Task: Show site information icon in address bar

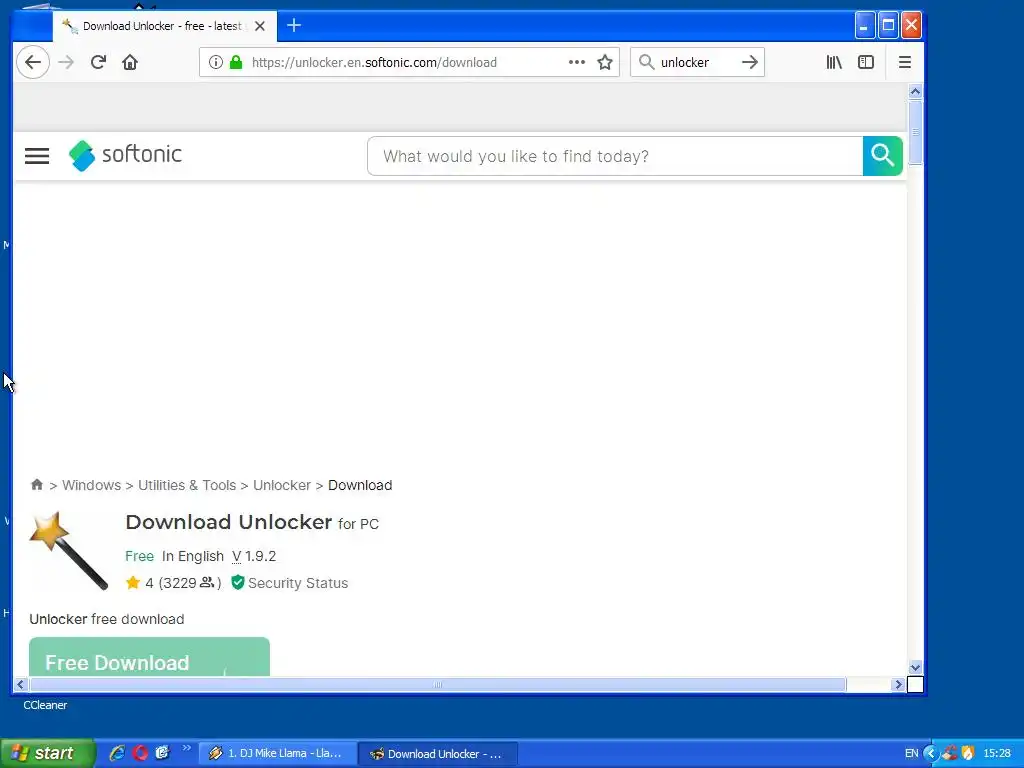Action: (216, 62)
